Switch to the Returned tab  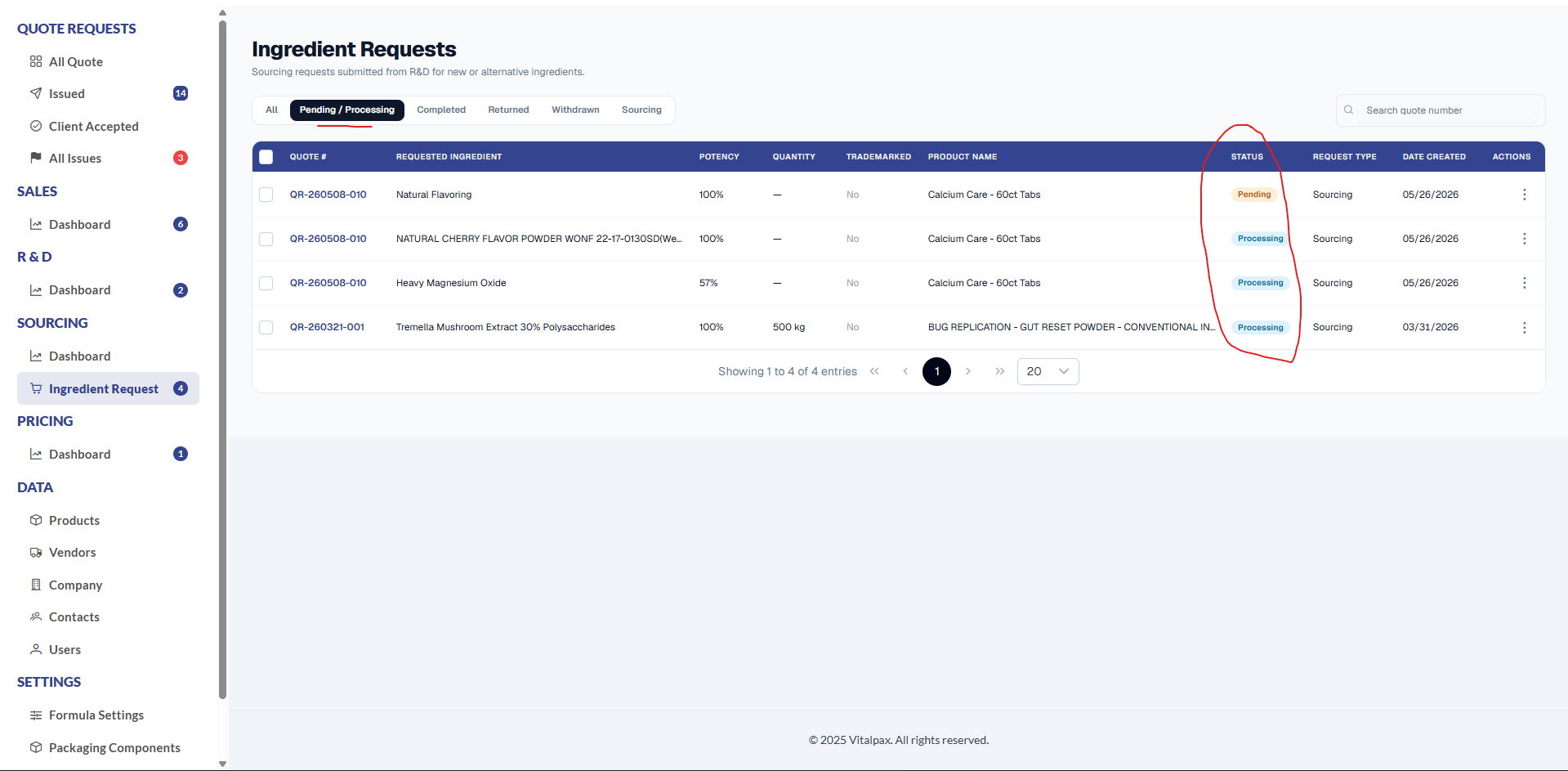[x=508, y=110]
